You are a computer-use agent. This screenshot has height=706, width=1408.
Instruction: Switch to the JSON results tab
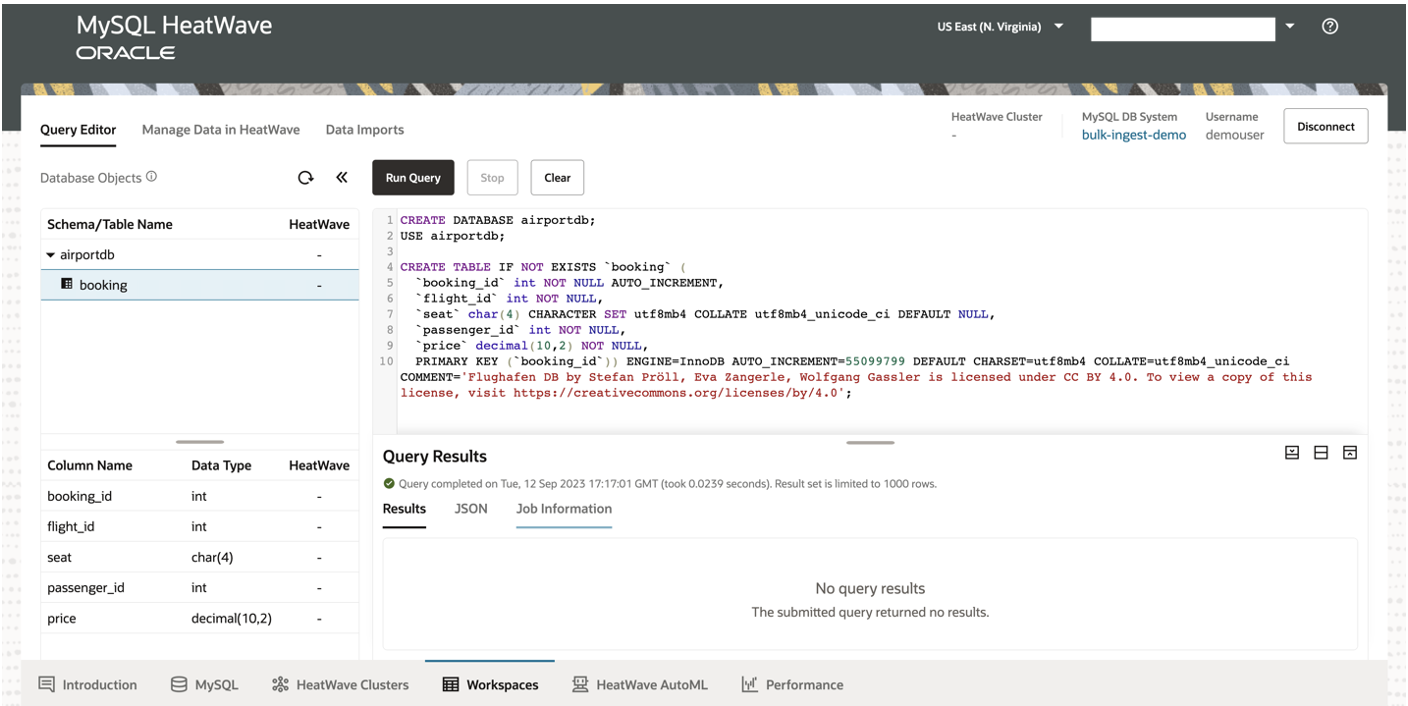[x=471, y=508]
